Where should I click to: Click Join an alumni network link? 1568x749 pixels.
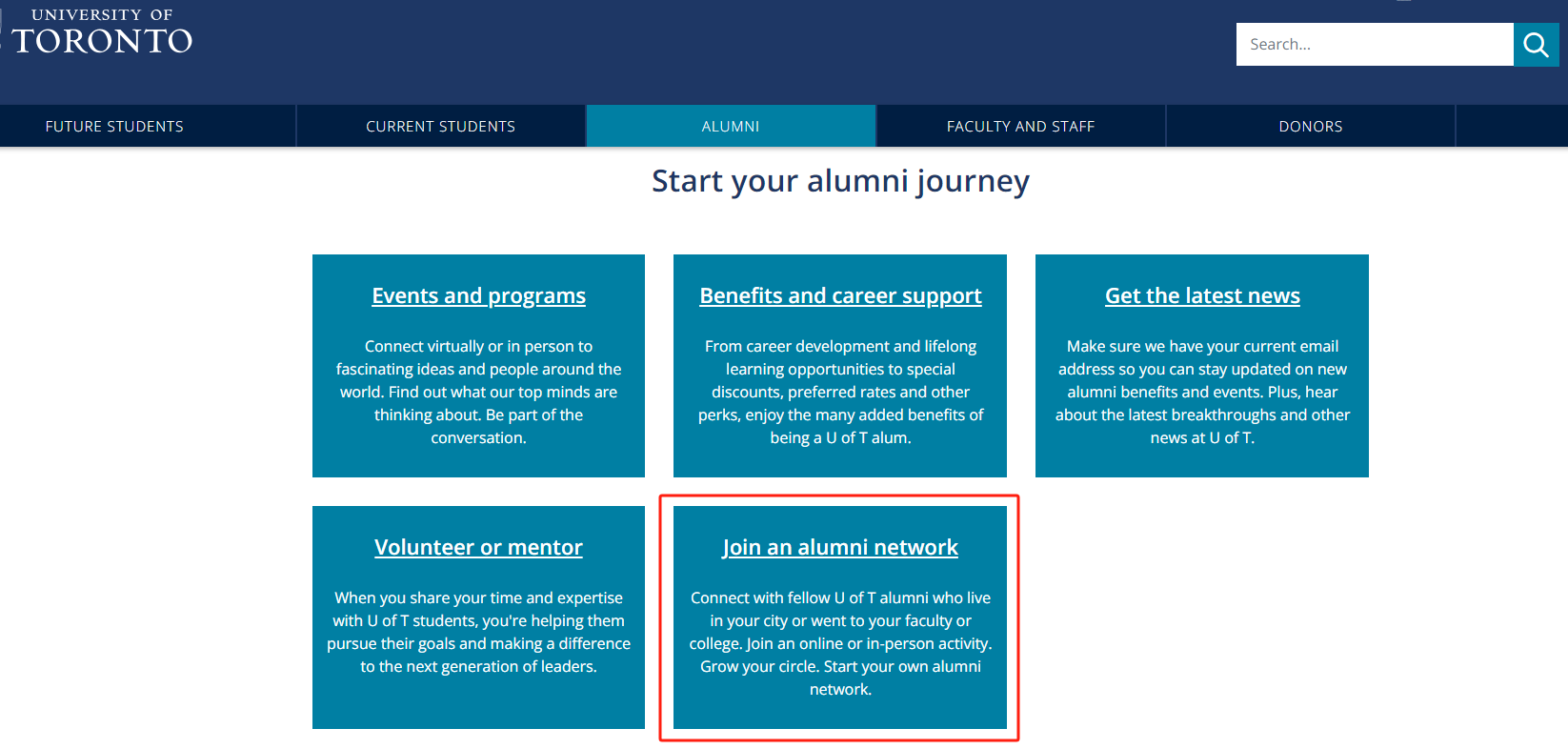(840, 547)
